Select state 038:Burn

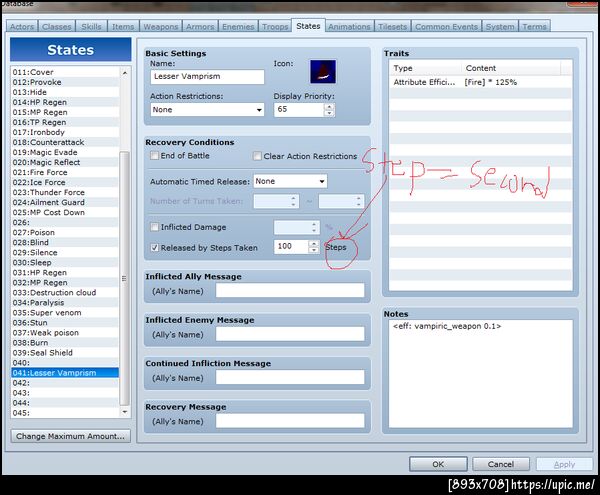tap(65, 342)
